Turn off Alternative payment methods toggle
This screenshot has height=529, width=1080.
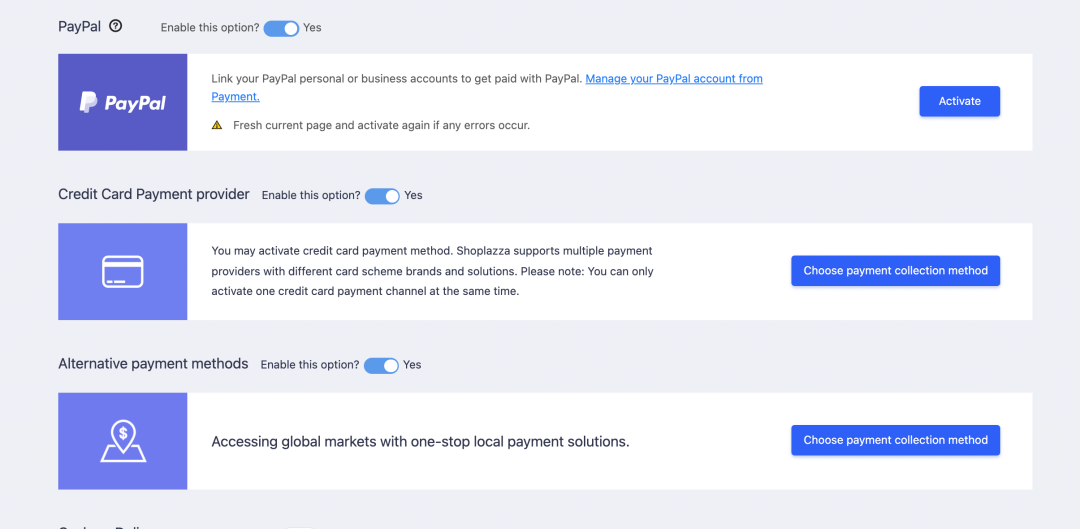coord(381,365)
